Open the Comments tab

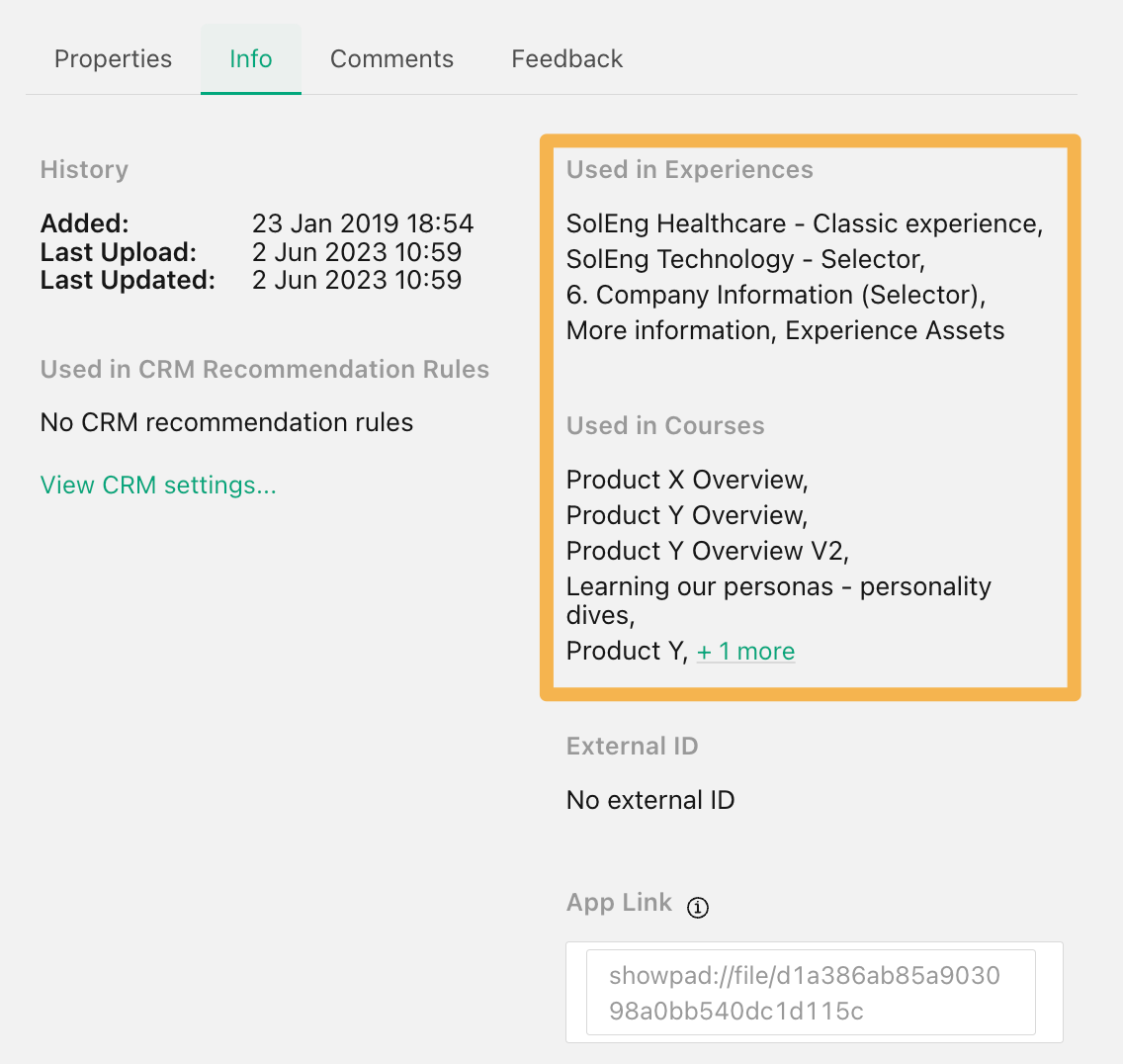point(391,58)
